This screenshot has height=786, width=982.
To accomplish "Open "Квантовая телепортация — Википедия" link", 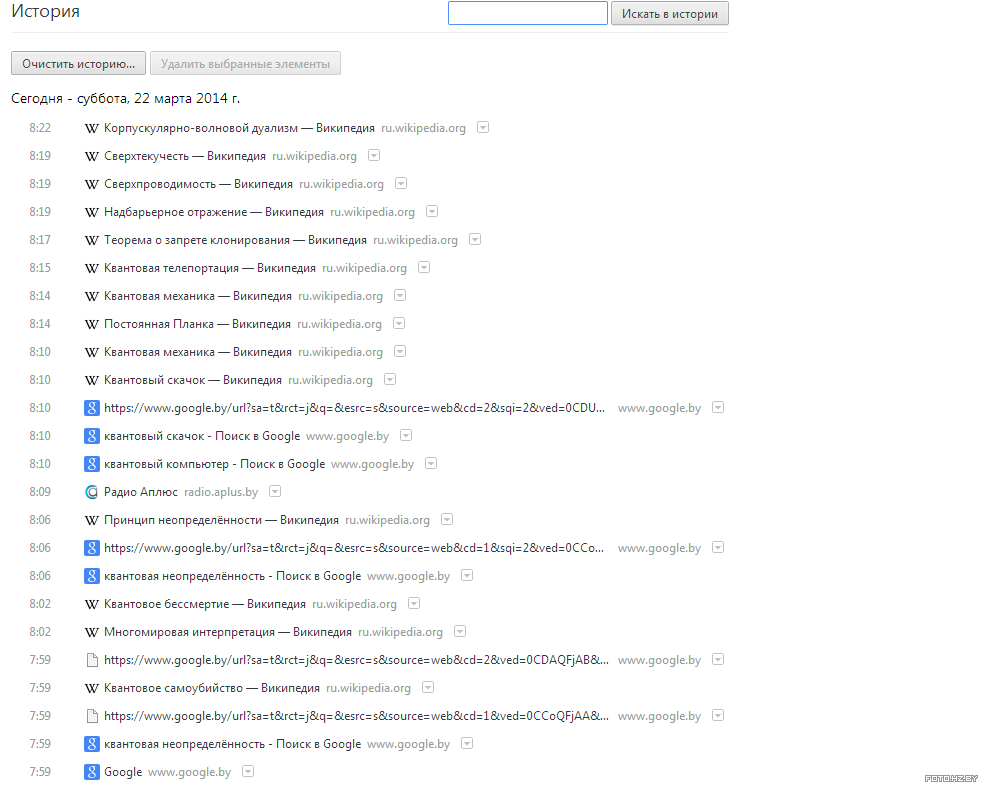I will [210, 268].
